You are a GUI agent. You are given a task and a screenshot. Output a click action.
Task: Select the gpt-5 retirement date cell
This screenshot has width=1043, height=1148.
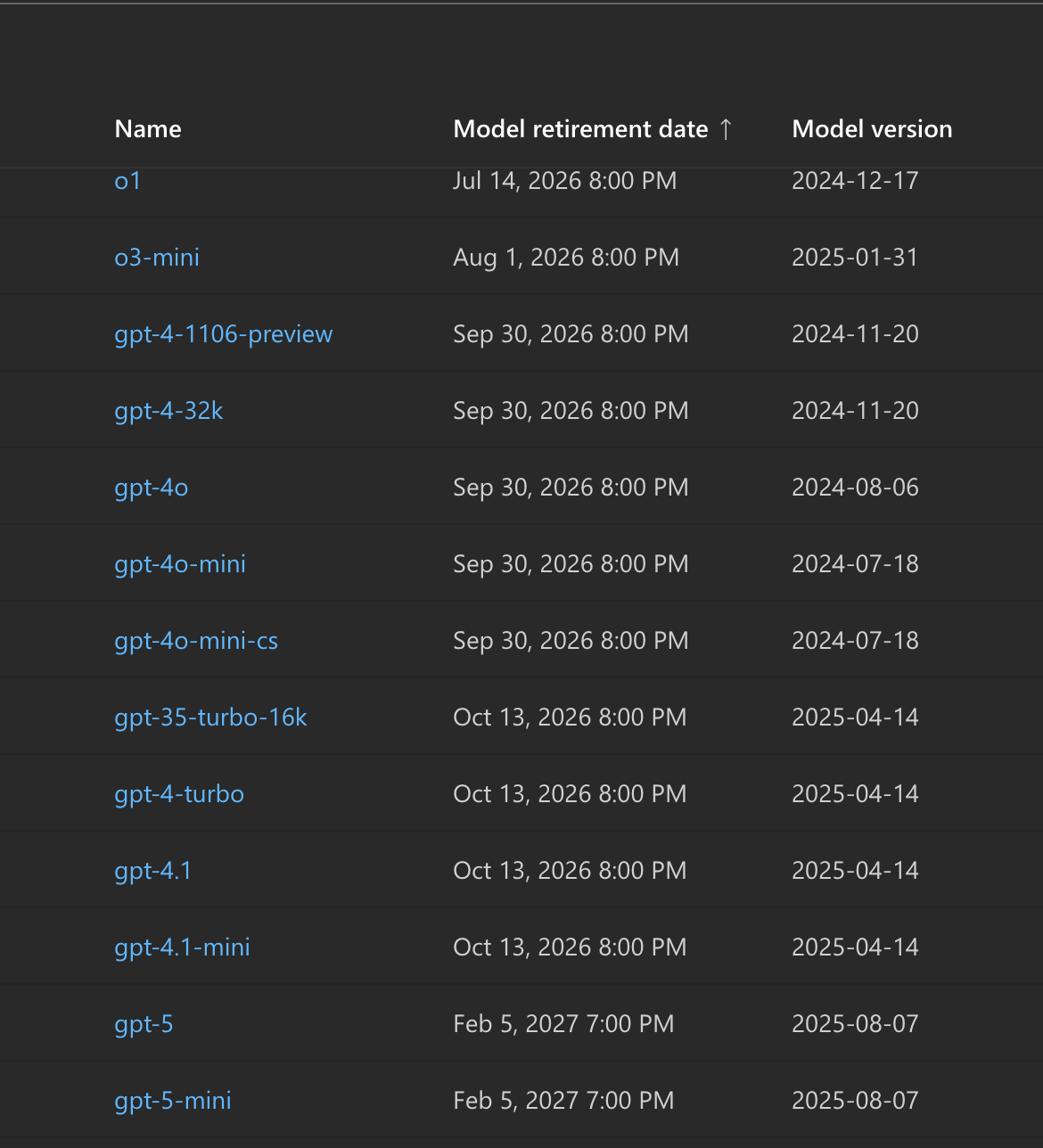point(563,1023)
